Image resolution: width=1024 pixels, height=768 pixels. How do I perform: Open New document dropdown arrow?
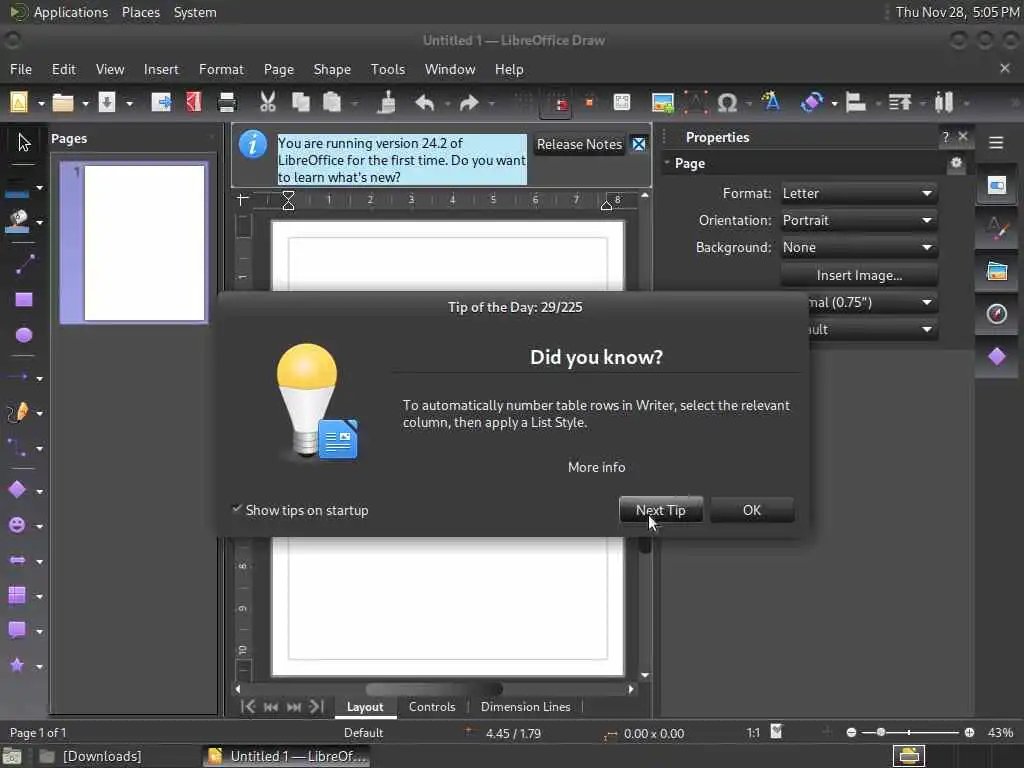40,103
